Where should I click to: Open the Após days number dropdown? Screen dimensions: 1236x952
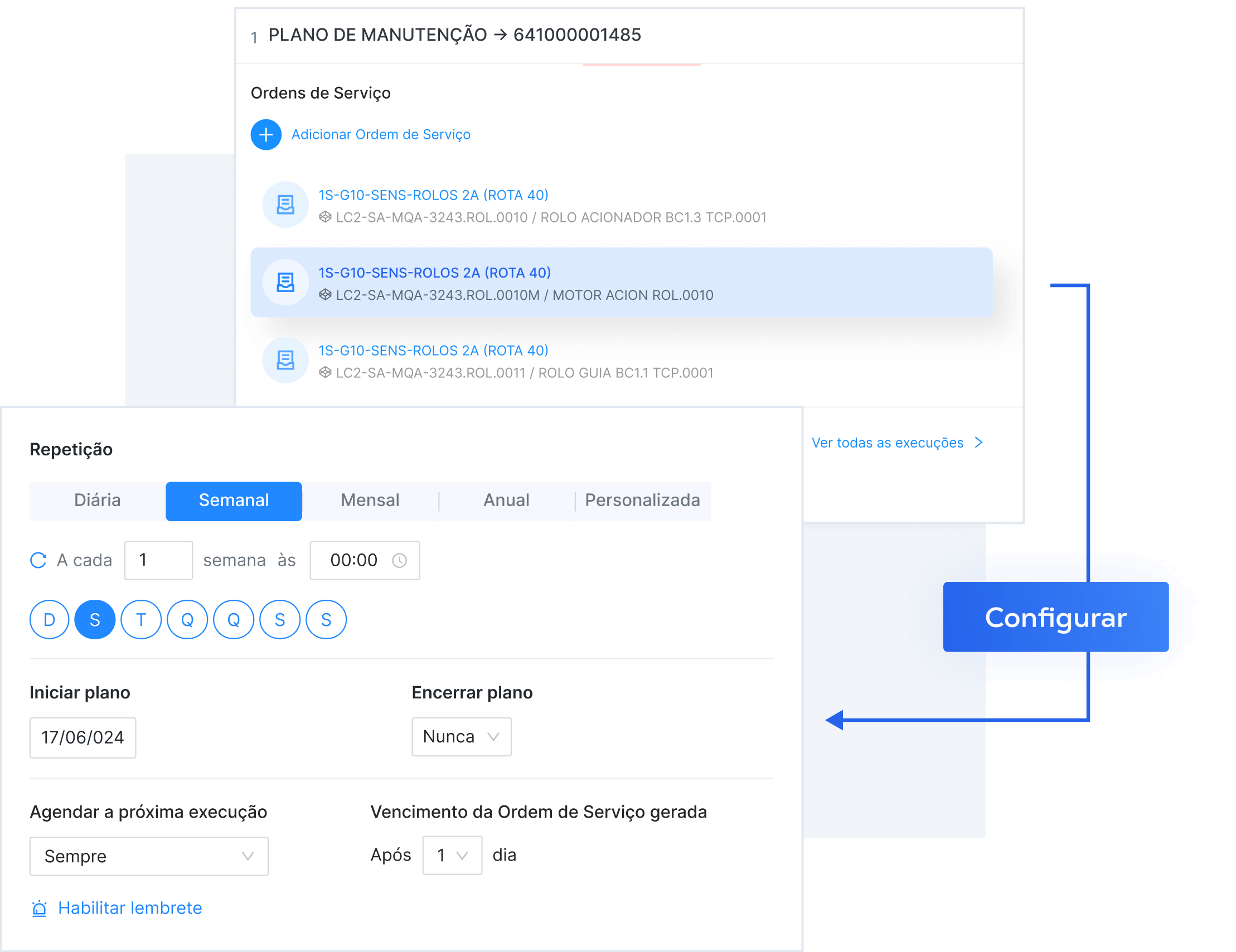pos(452,854)
